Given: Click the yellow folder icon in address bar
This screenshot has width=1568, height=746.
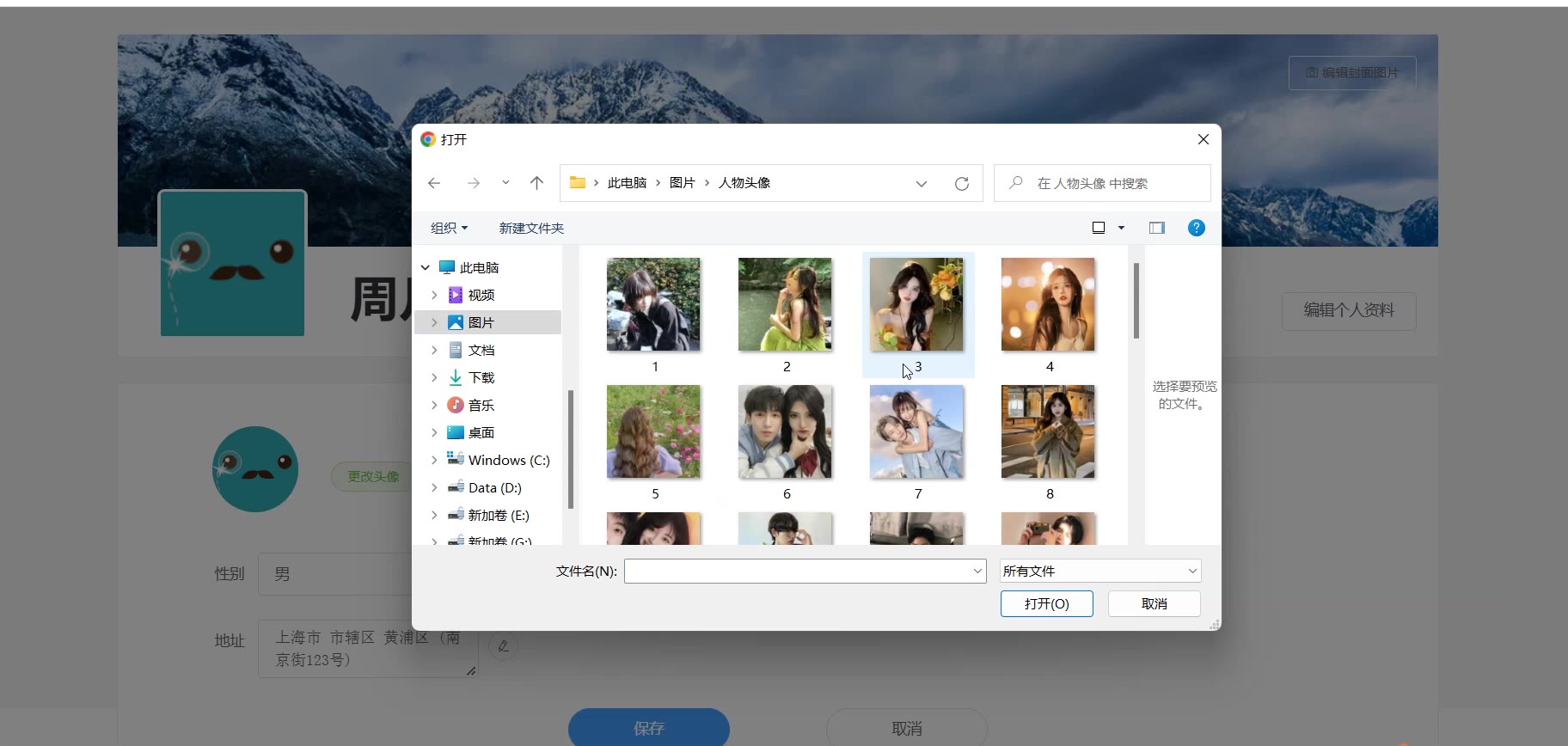Looking at the screenshot, I should point(578,183).
